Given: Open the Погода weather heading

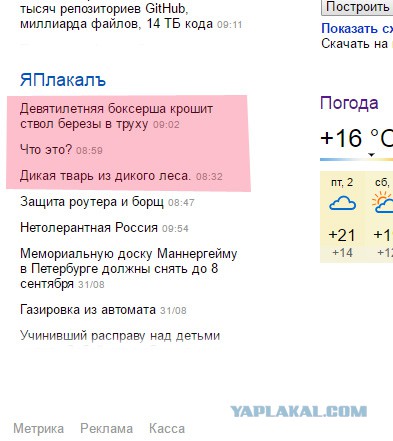Looking at the screenshot, I should coord(349,103).
